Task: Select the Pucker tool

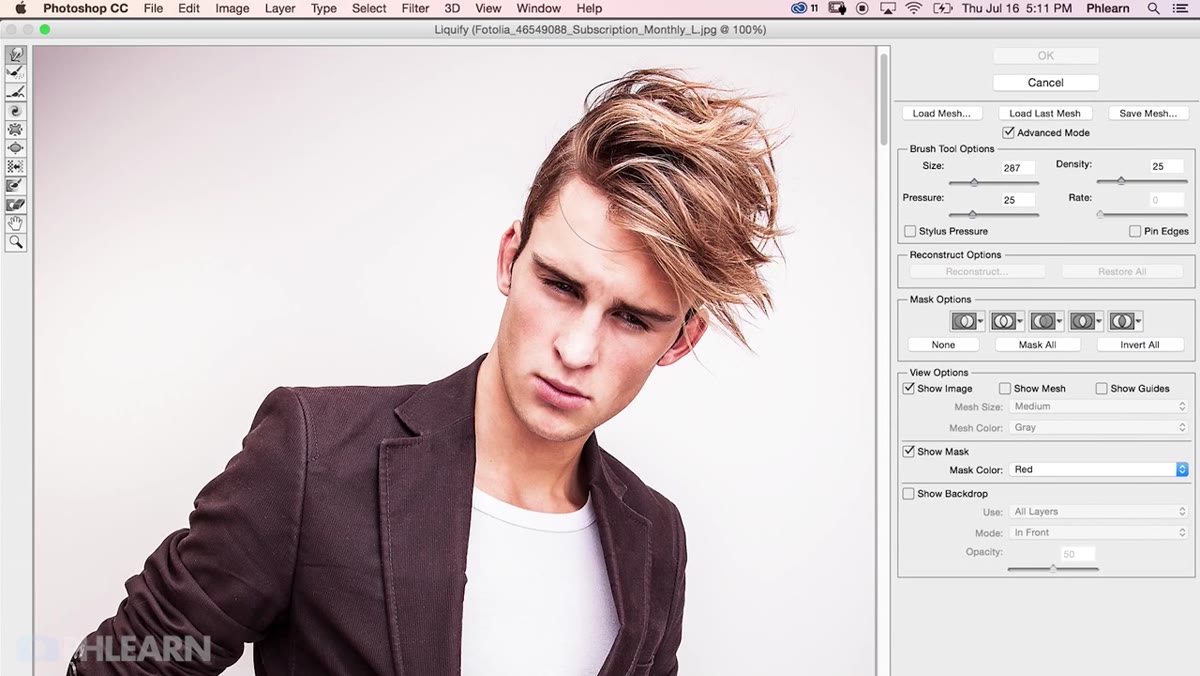Action: click(x=16, y=130)
